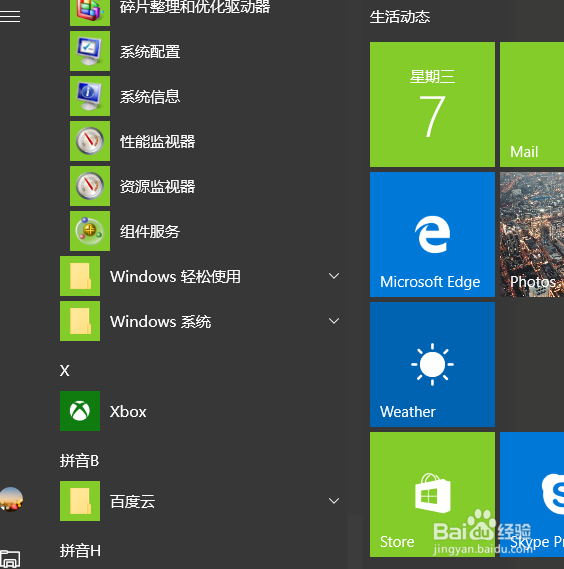Open the Photos tile
Viewport: 564px width, 569px height.
pos(532,234)
